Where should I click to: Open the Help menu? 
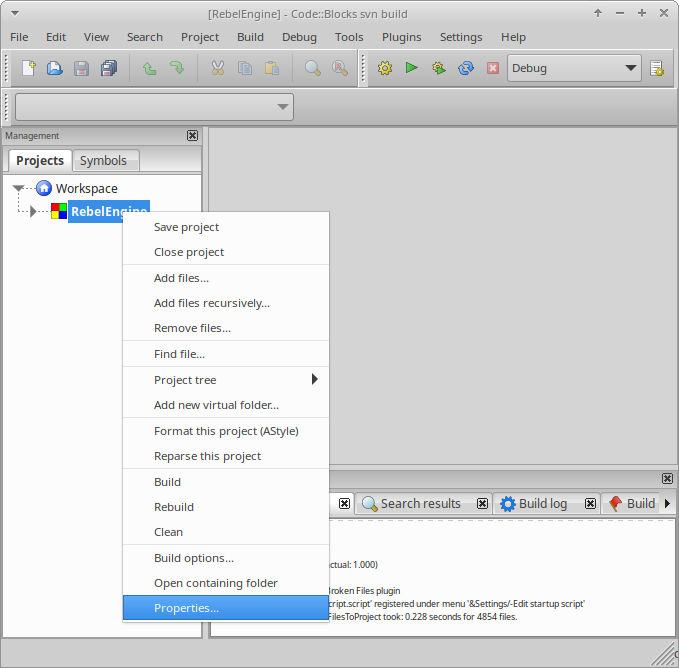[x=513, y=37]
